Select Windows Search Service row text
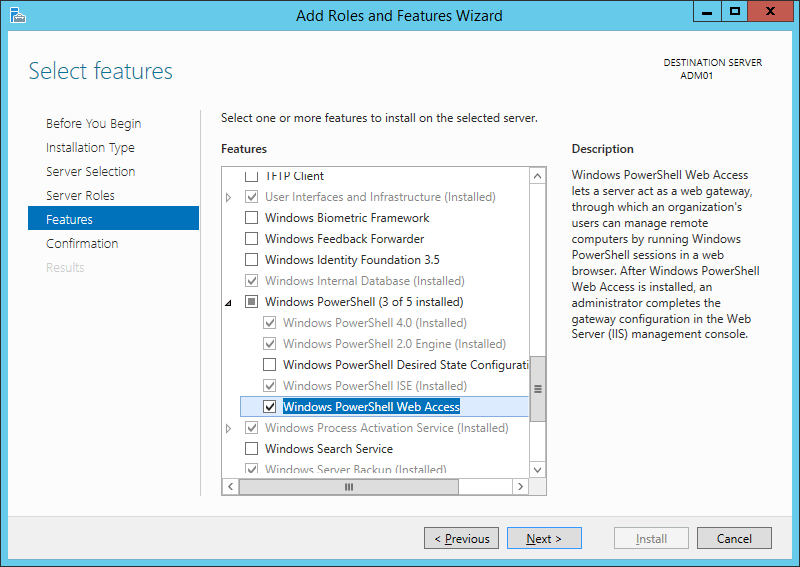Viewport: 800px width, 567px height. 329,449
